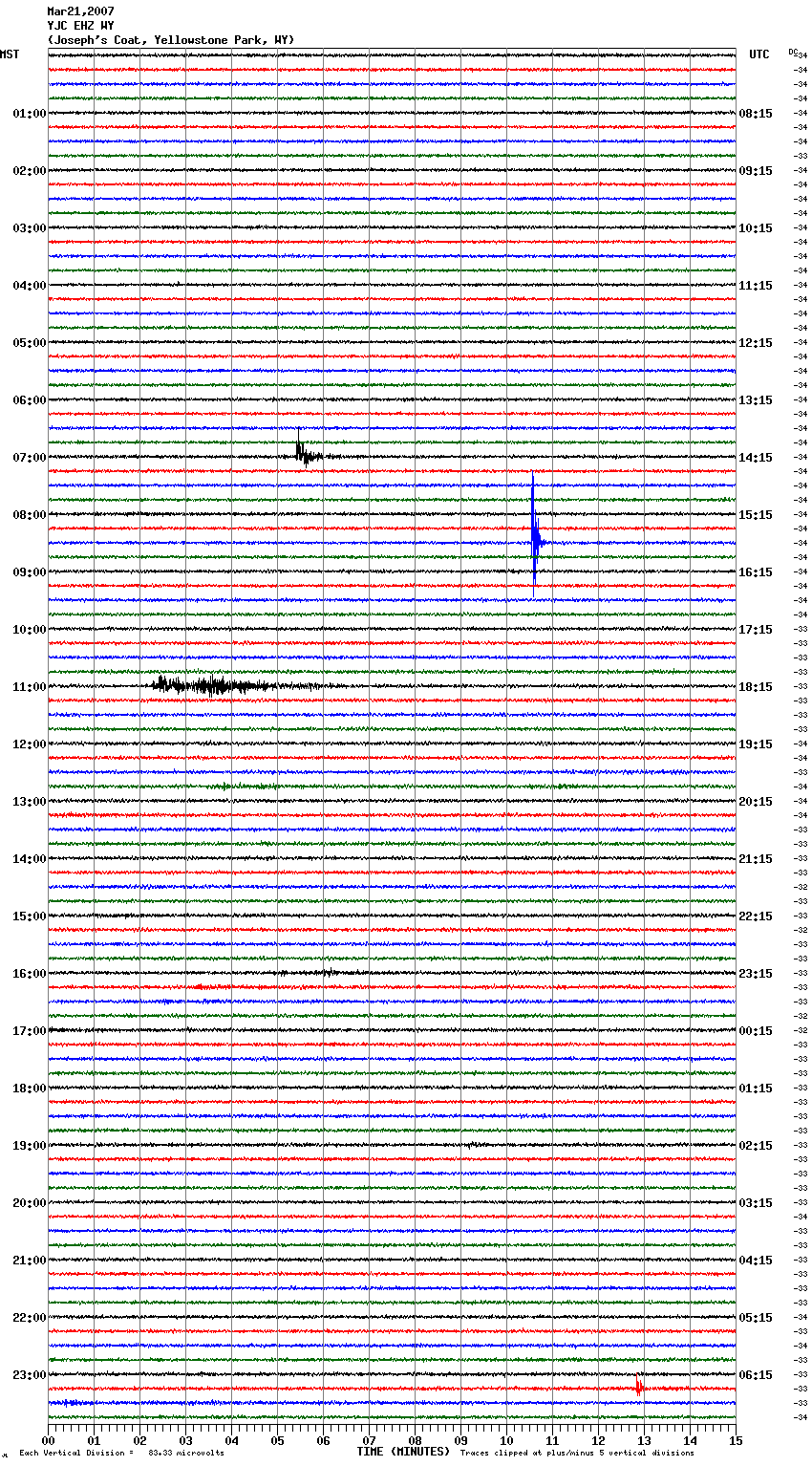
Task: Select the 05:00 MST row label
Action: [29, 343]
